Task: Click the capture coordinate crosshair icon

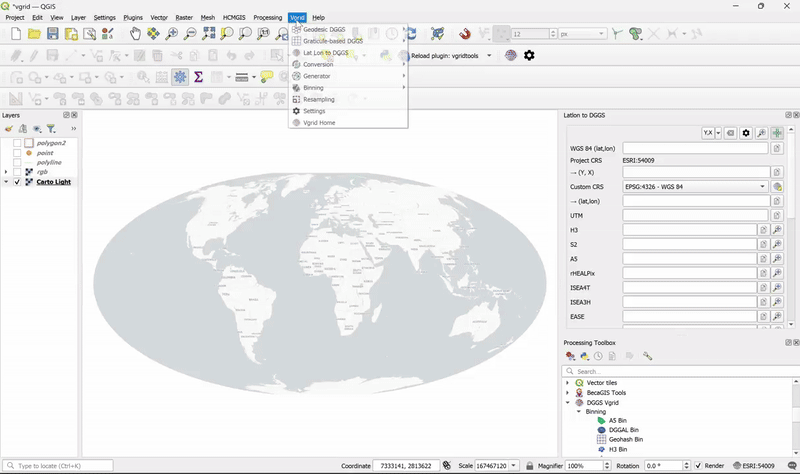Action: click(x=776, y=133)
